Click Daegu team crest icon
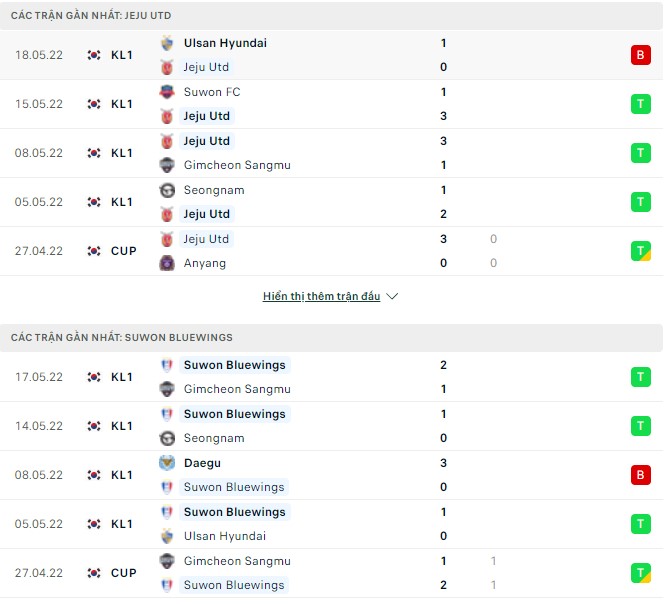The width and height of the screenshot is (667, 604). pos(167,463)
